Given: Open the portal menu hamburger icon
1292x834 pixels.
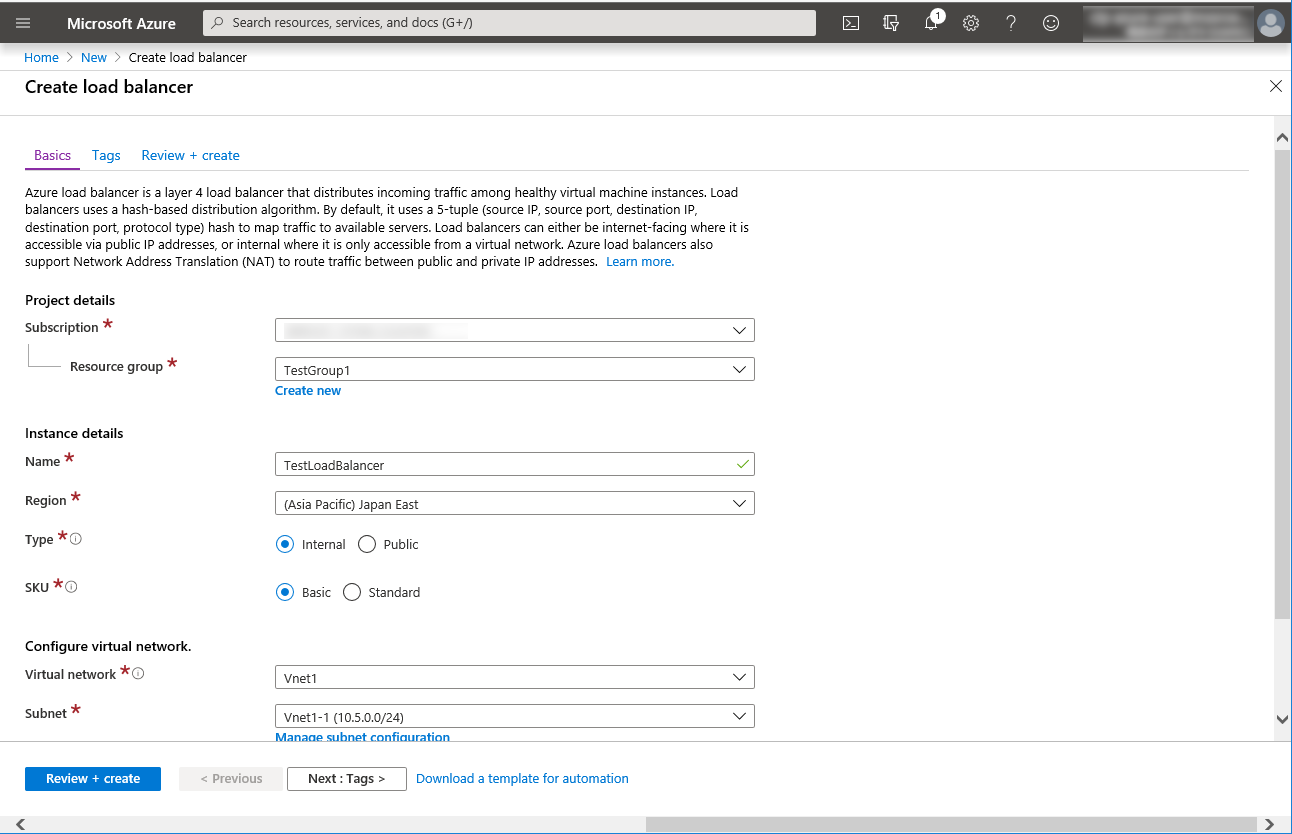Looking at the screenshot, I should click(x=22, y=22).
